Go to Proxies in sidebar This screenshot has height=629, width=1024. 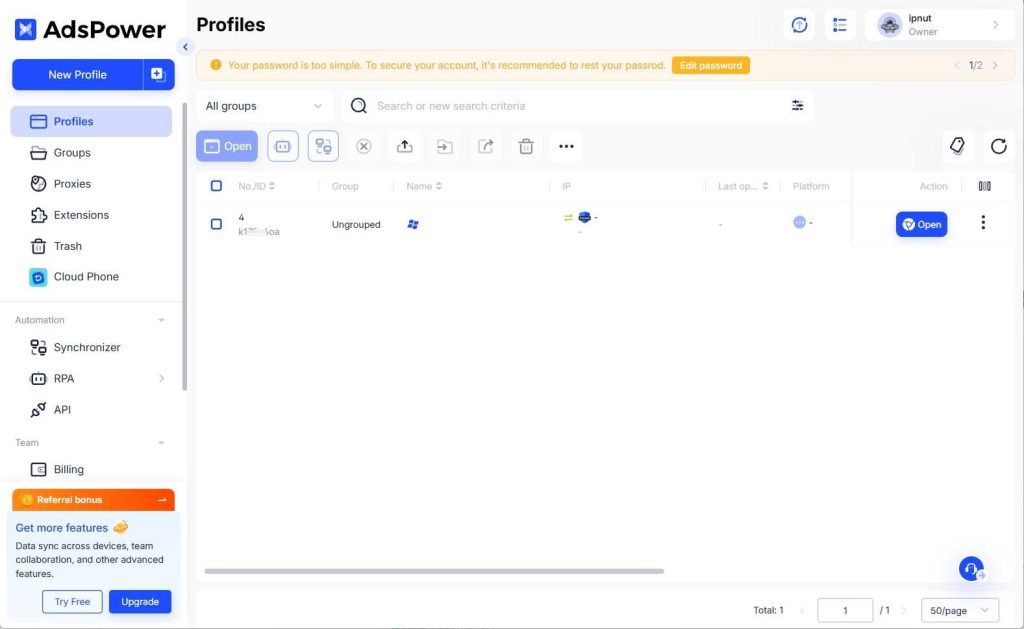pyautogui.click(x=72, y=184)
